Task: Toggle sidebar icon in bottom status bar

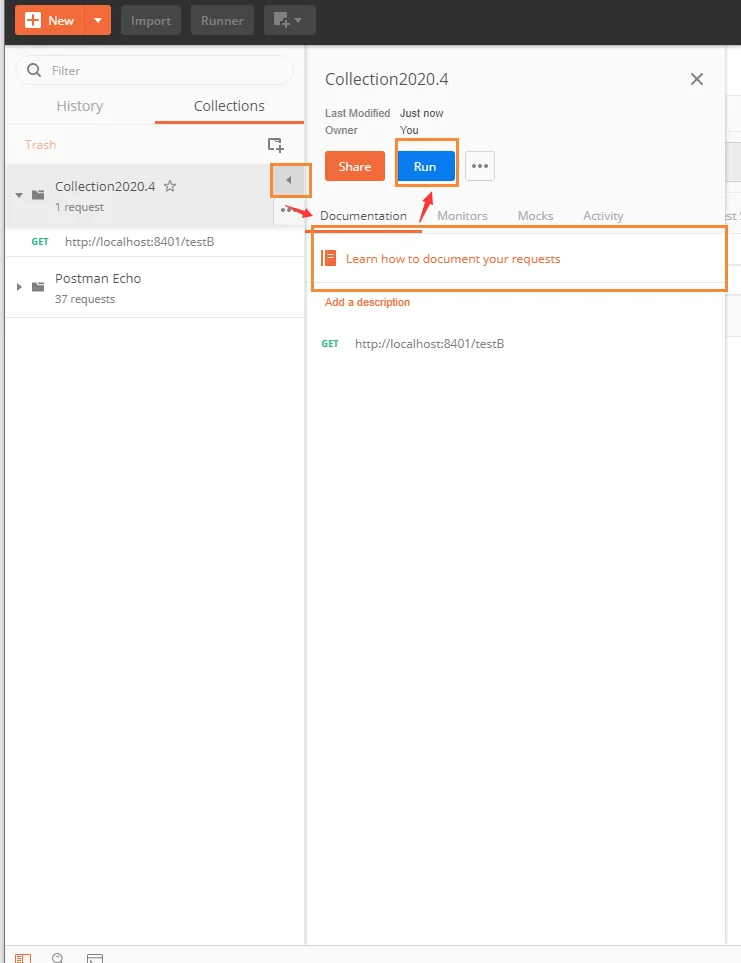Action: click(23, 958)
